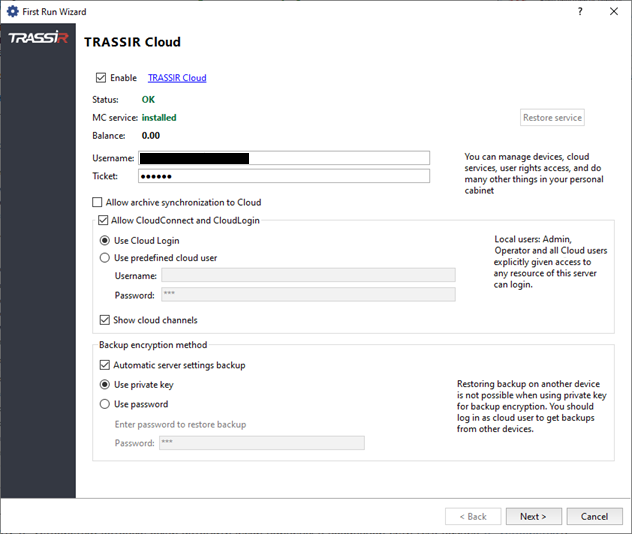Choose Use private key encryption

106,384
